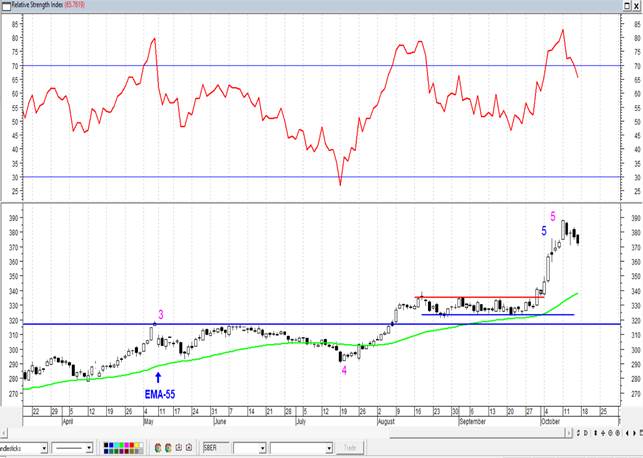Click the September label on the date axis

pos(472,422)
